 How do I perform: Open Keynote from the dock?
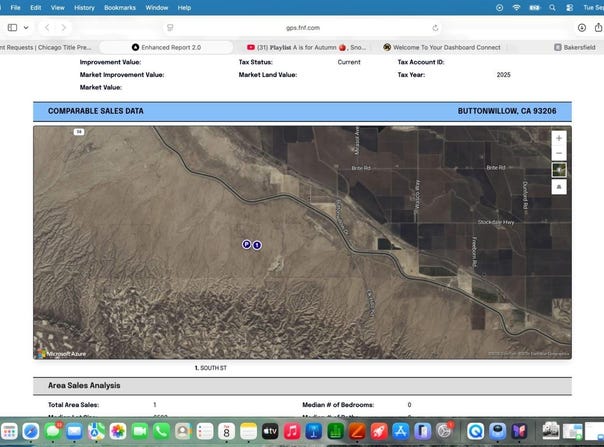(314, 431)
